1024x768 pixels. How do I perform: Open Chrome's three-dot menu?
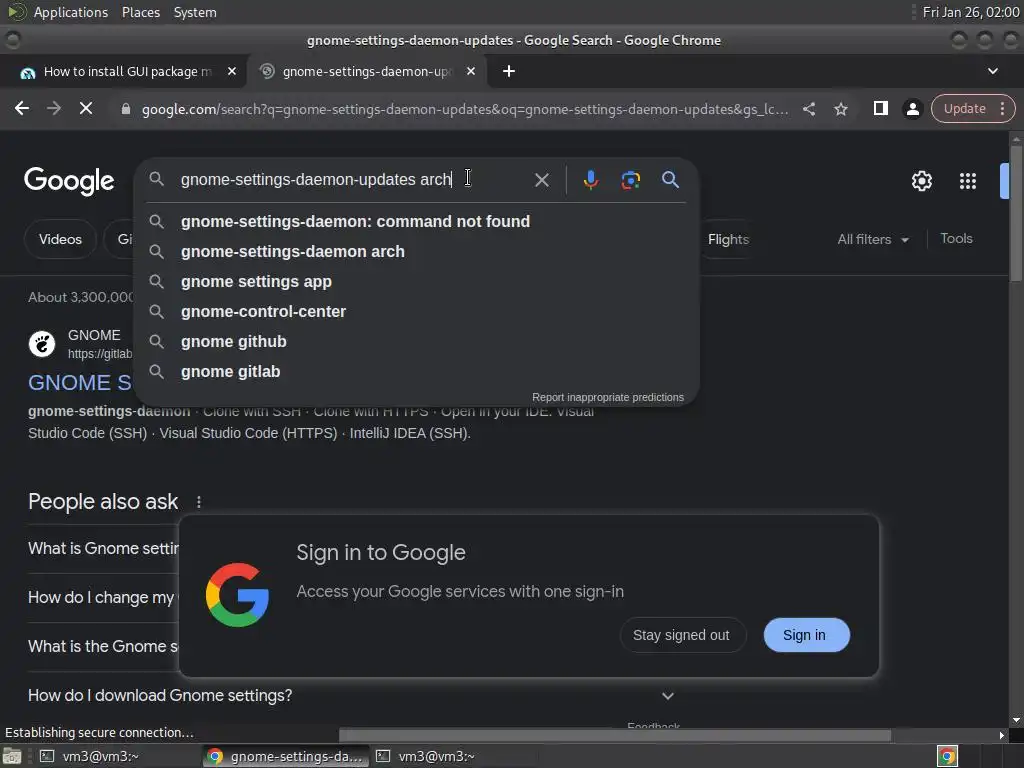pyautogui.click(x=1002, y=109)
